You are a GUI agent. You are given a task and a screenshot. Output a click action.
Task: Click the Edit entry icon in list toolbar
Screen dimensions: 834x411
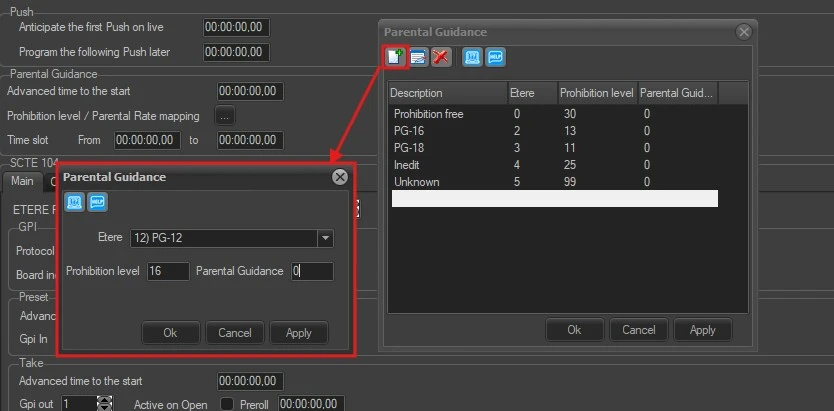click(418, 57)
